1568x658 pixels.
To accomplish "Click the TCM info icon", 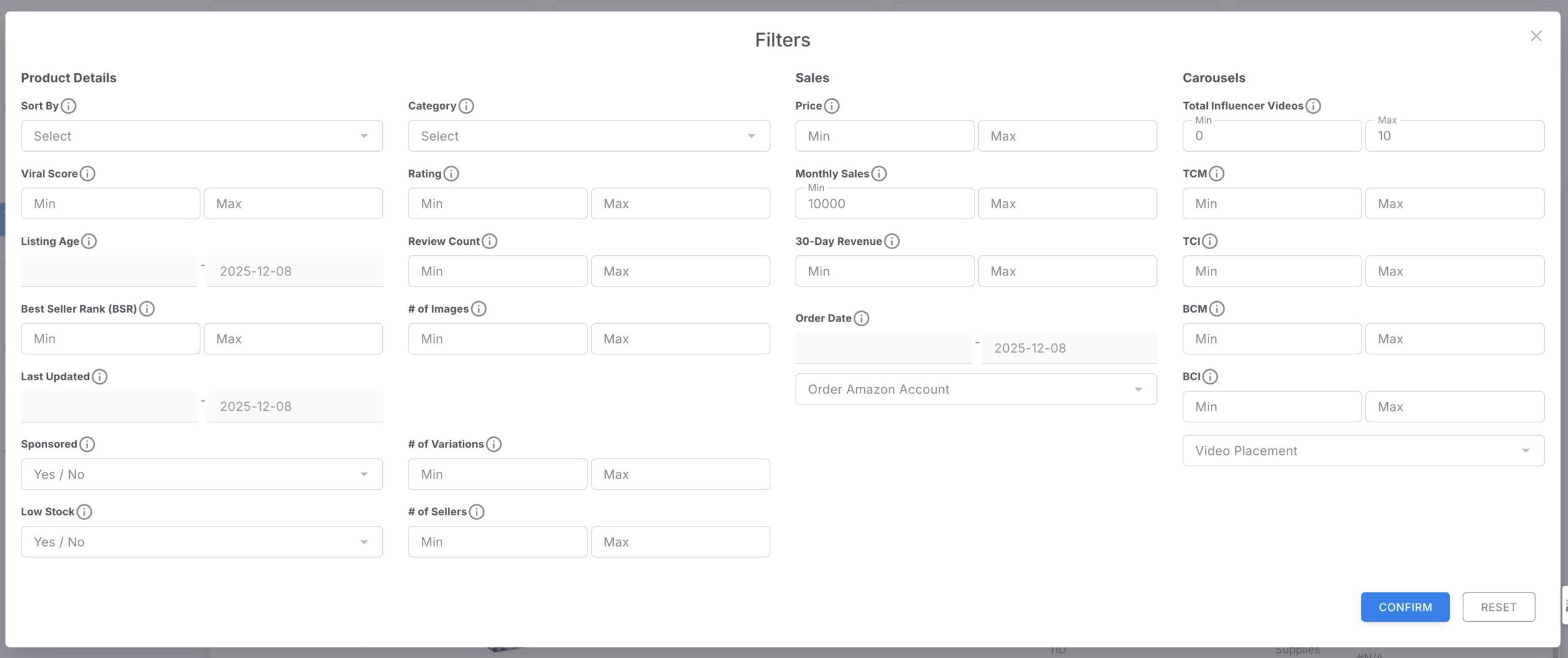I will pos(1218,173).
